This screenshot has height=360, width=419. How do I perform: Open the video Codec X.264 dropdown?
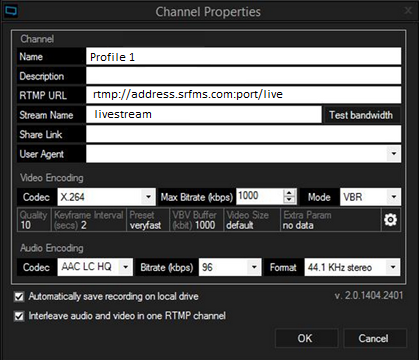pos(148,197)
